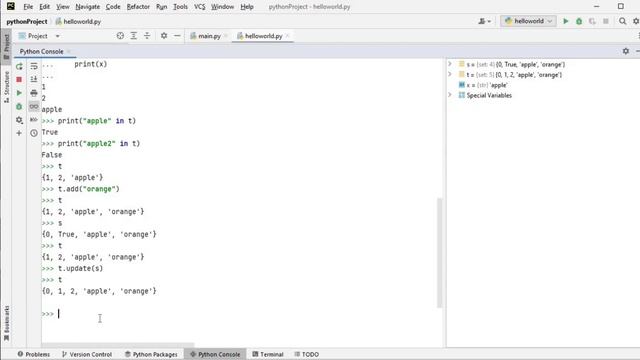Close the Python Console tab
Image resolution: width=640 pixels, height=360 pixels.
[69, 51]
